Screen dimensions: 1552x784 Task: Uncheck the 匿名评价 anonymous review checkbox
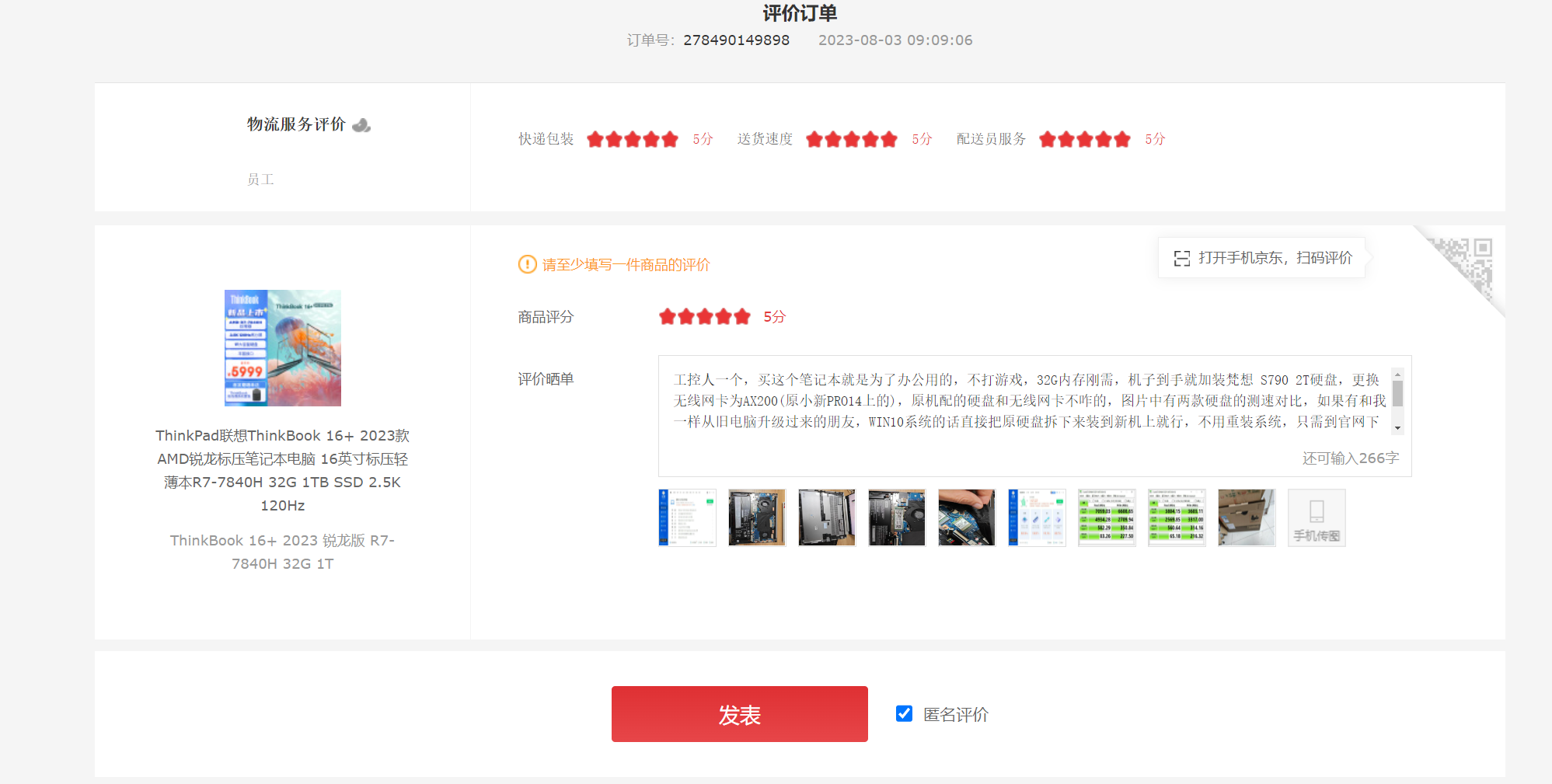pos(904,713)
